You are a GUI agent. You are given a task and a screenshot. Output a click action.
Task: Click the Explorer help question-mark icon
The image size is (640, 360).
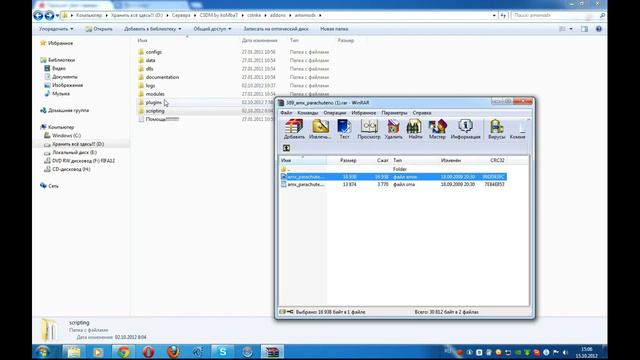(599, 29)
